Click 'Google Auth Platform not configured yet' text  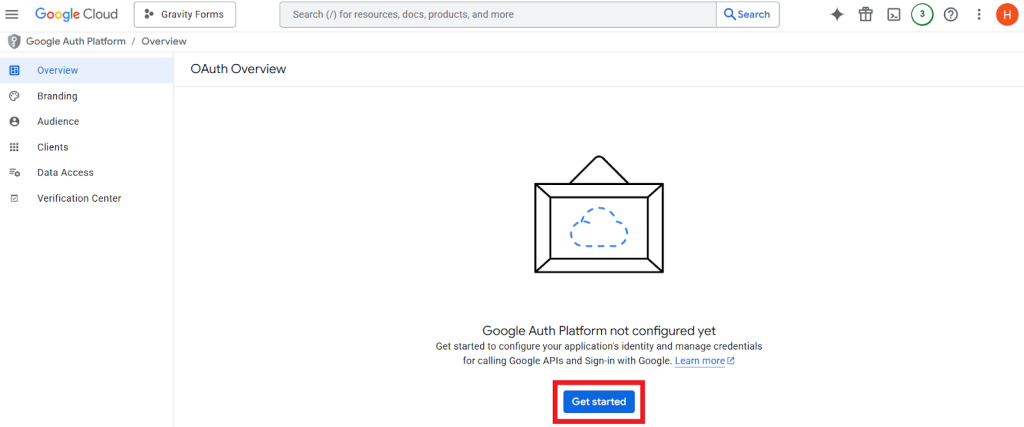599,330
